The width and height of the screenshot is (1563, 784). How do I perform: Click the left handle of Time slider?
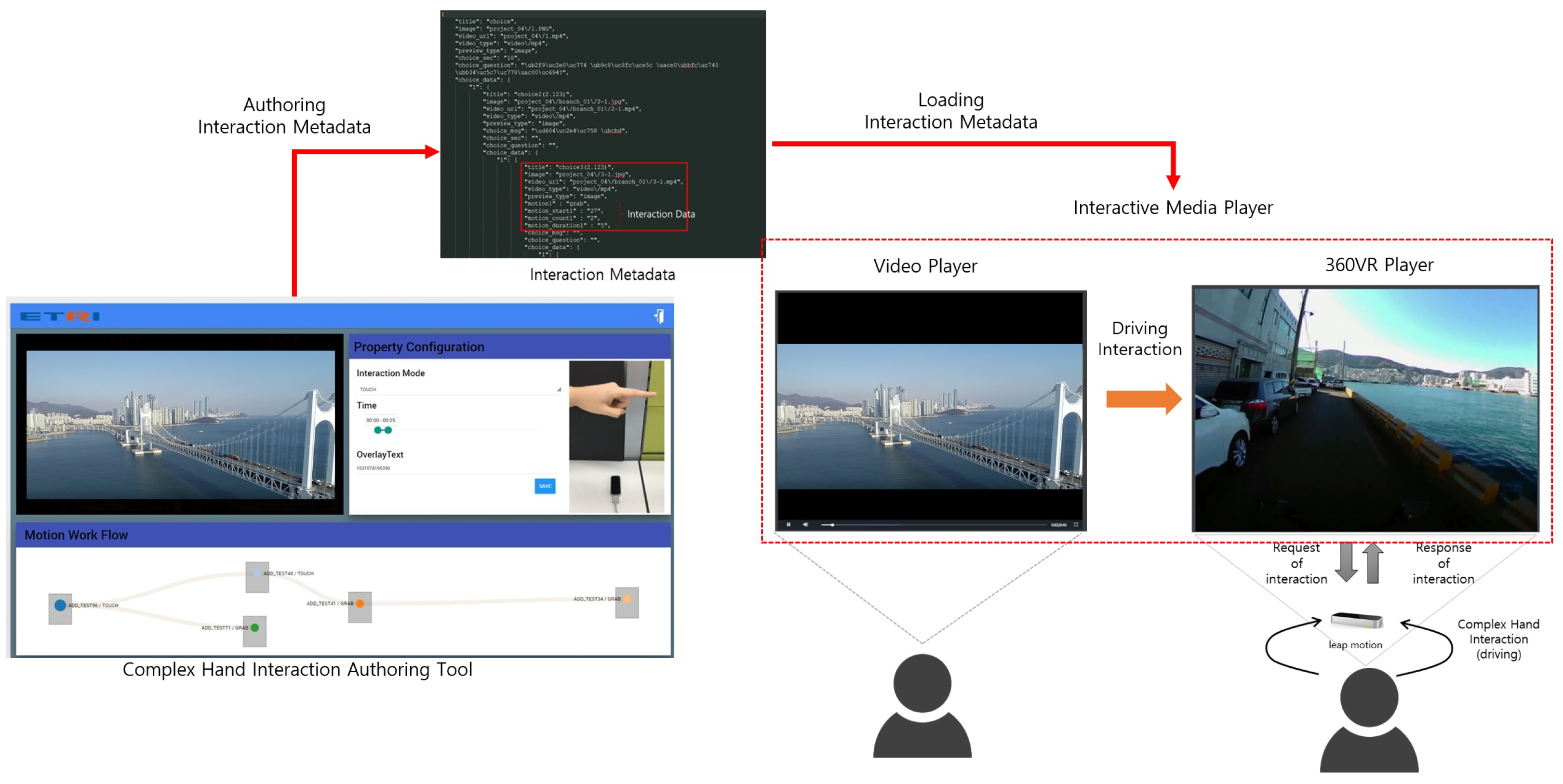(377, 430)
